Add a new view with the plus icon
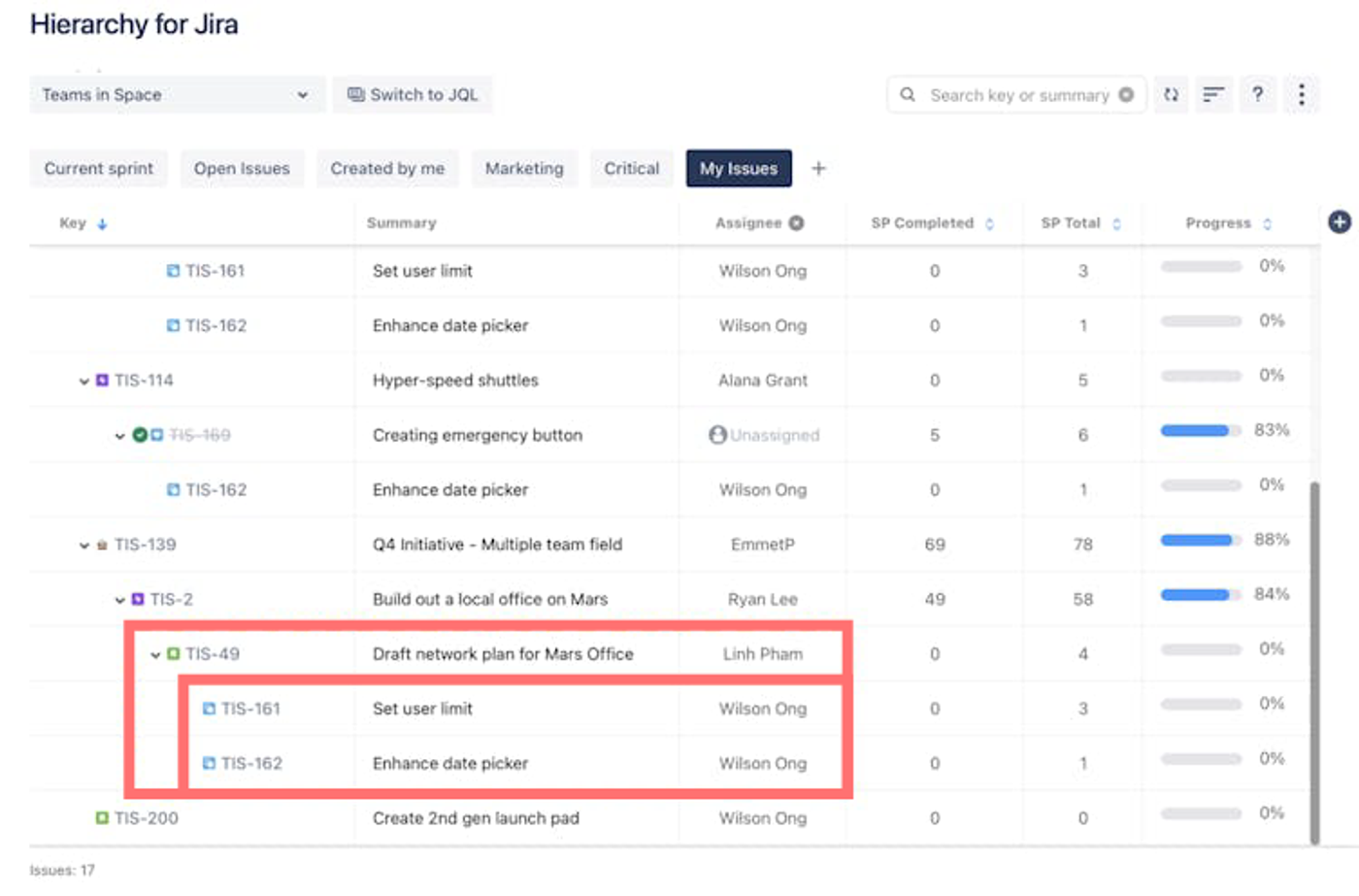This screenshot has width=1359, height=896. coord(818,168)
